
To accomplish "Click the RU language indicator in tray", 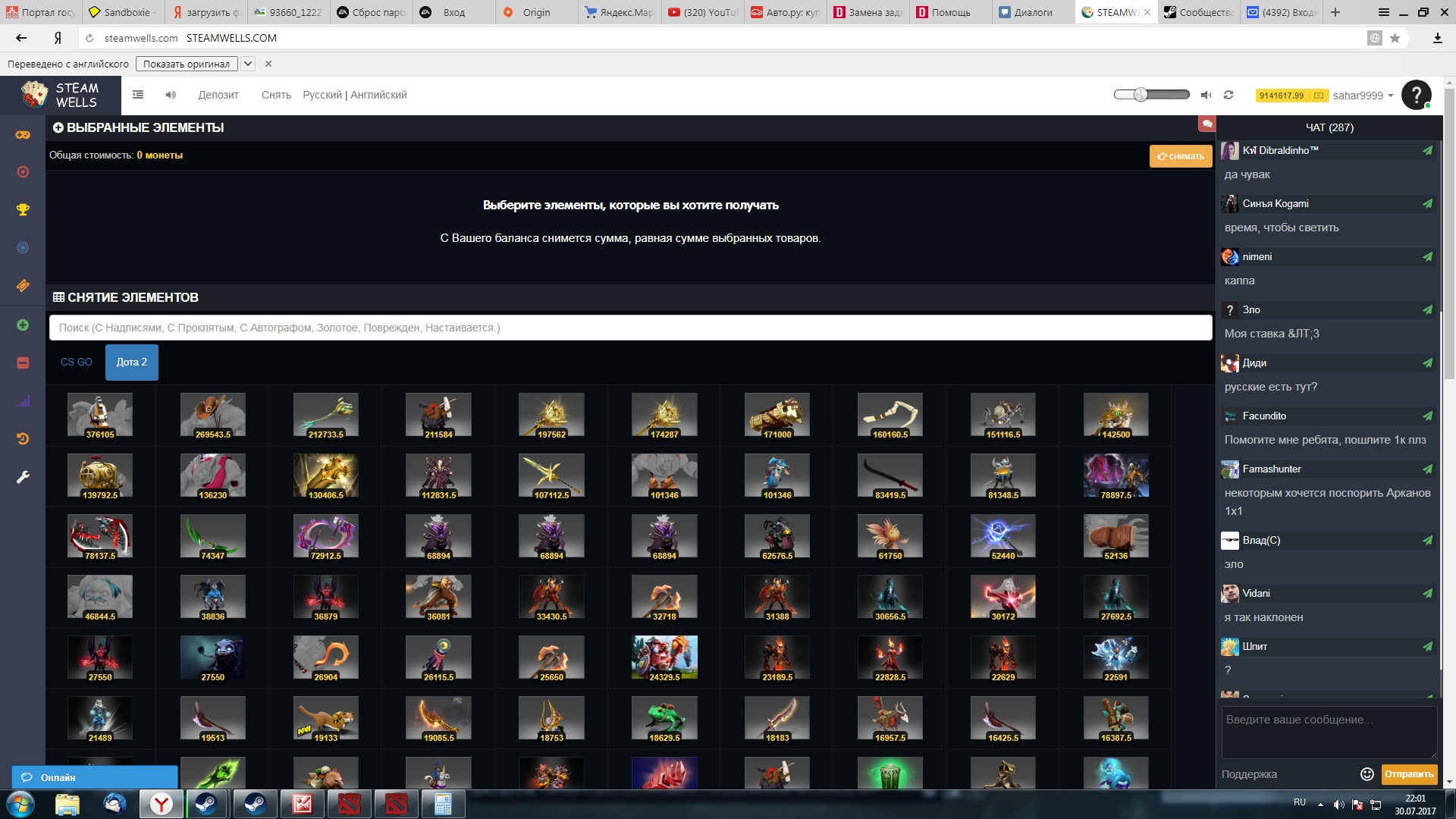I will click(x=1300, y=802).
